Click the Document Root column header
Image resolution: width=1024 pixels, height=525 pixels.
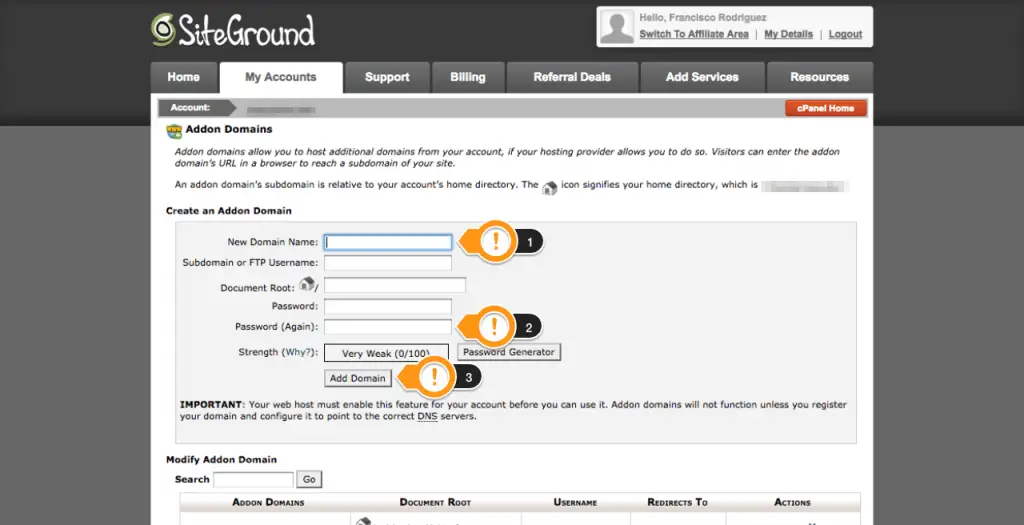pyautogui.click(x=435, y=502)
